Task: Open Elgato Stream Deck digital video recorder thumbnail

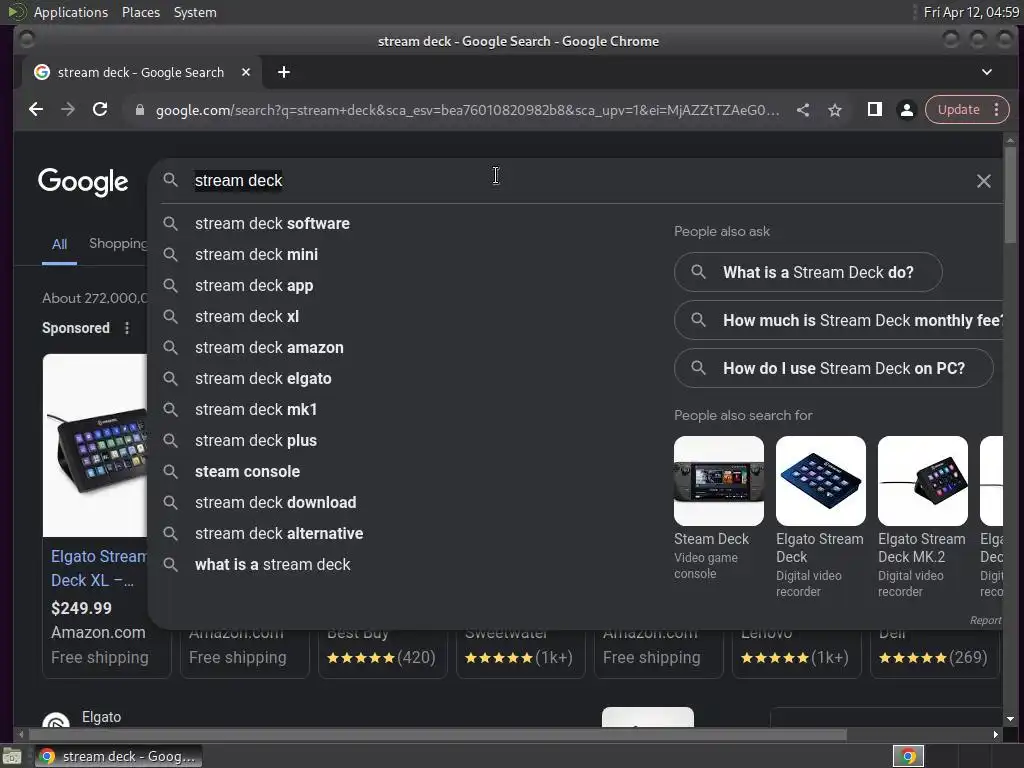Action: 821,481
